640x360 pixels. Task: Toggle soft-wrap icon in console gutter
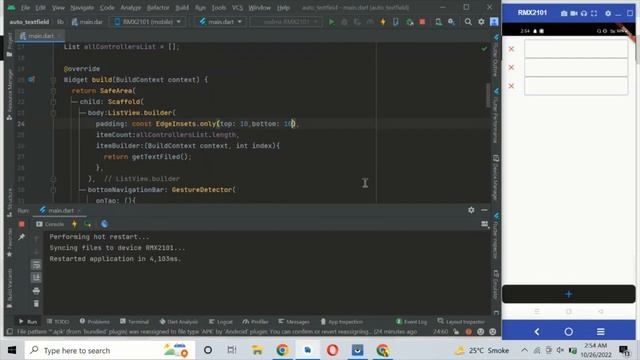click(36, 265)
